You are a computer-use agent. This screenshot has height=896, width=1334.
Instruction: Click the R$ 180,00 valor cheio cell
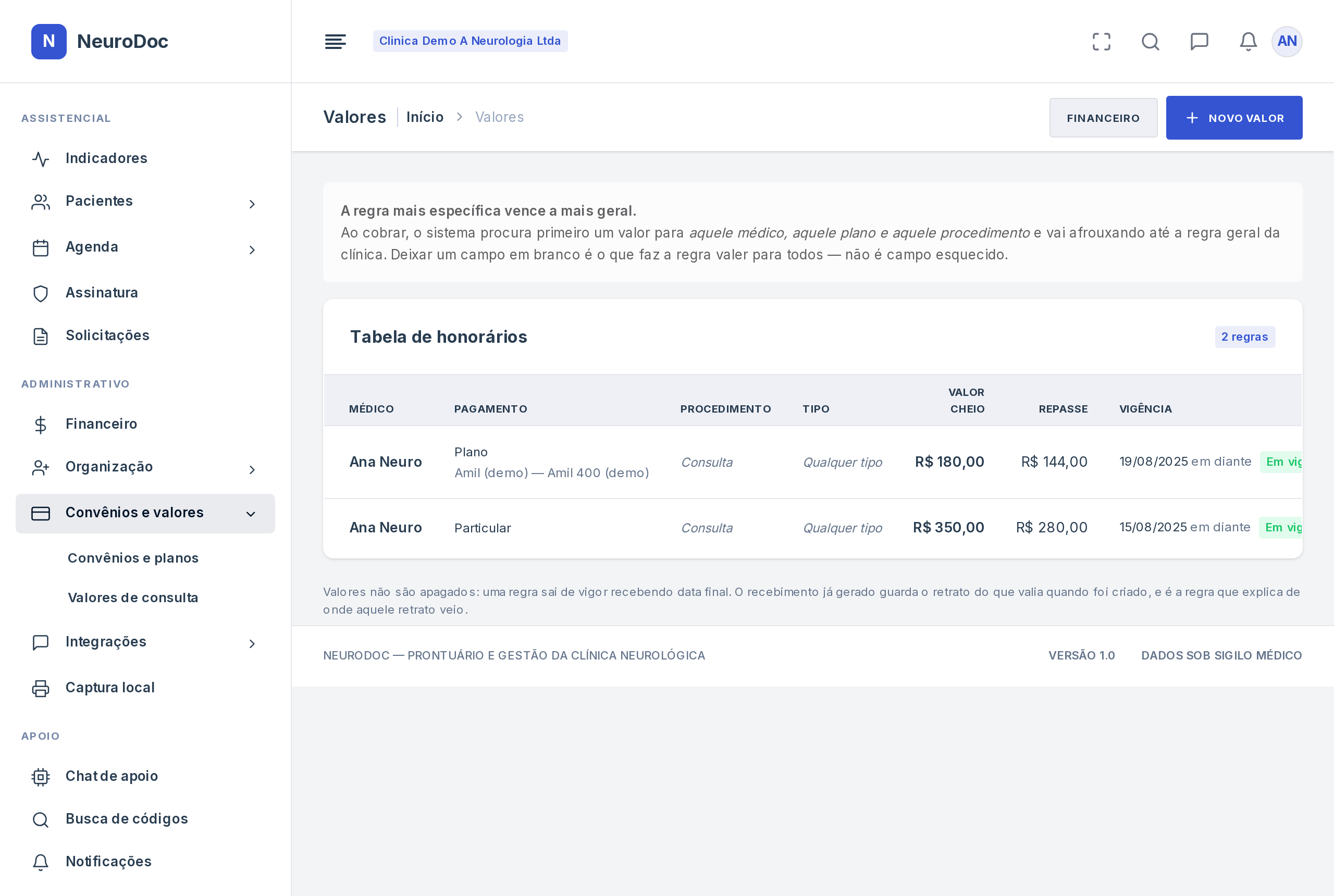949,462
